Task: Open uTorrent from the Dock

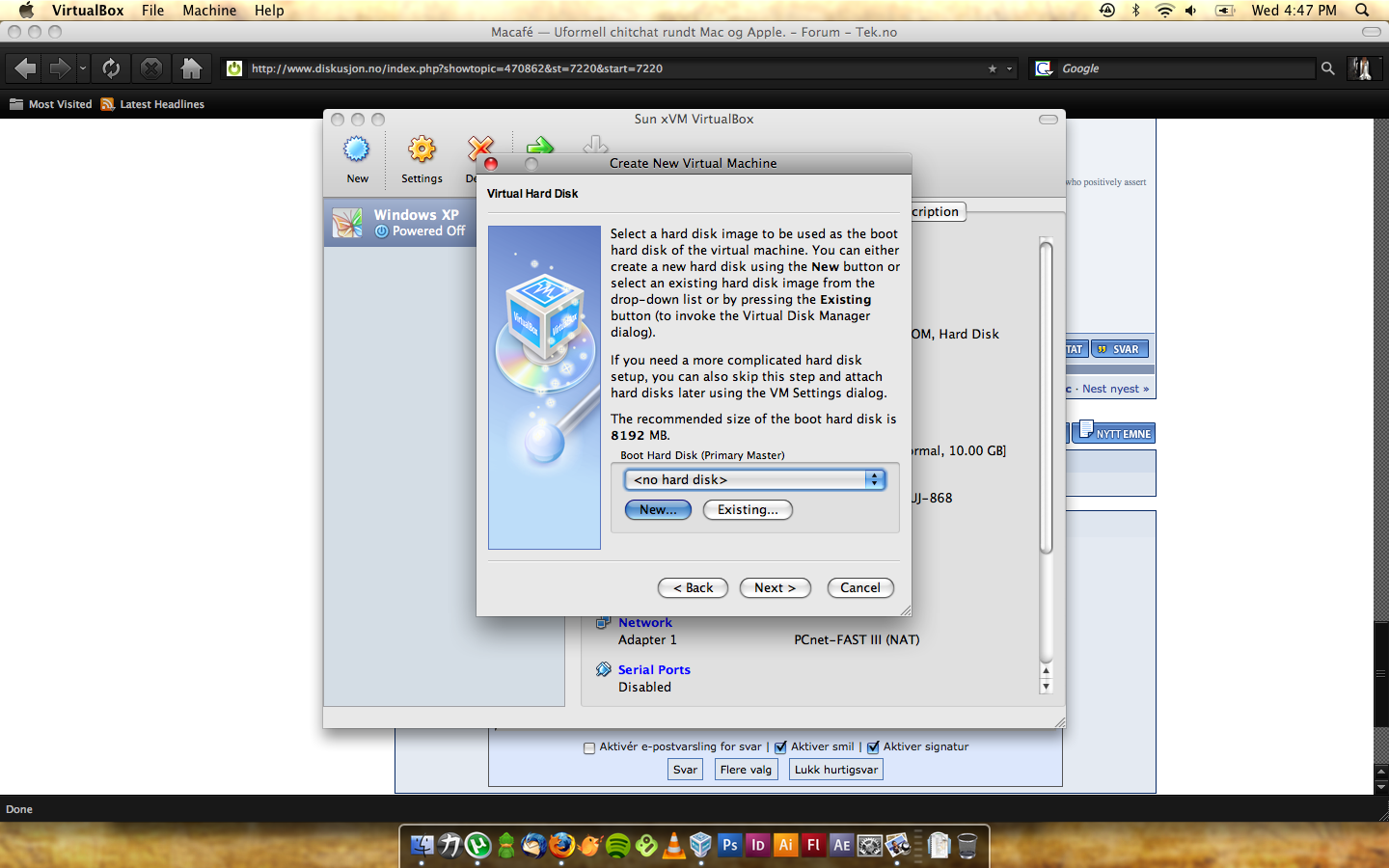Action: [x=477, y=845]
